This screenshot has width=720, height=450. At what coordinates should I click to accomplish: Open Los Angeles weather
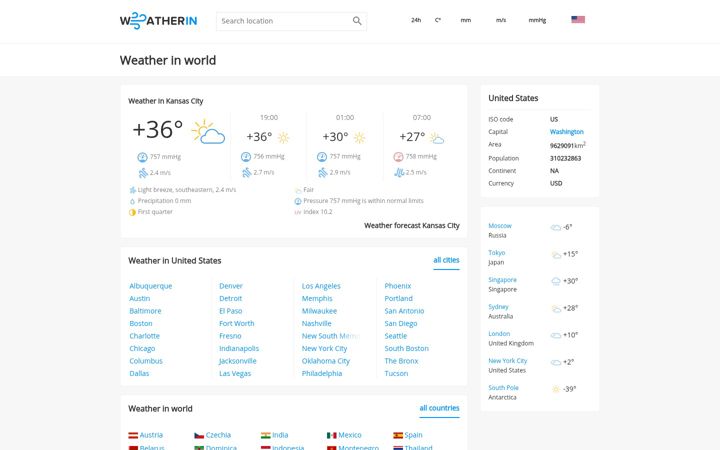click(x=321, y=286)
